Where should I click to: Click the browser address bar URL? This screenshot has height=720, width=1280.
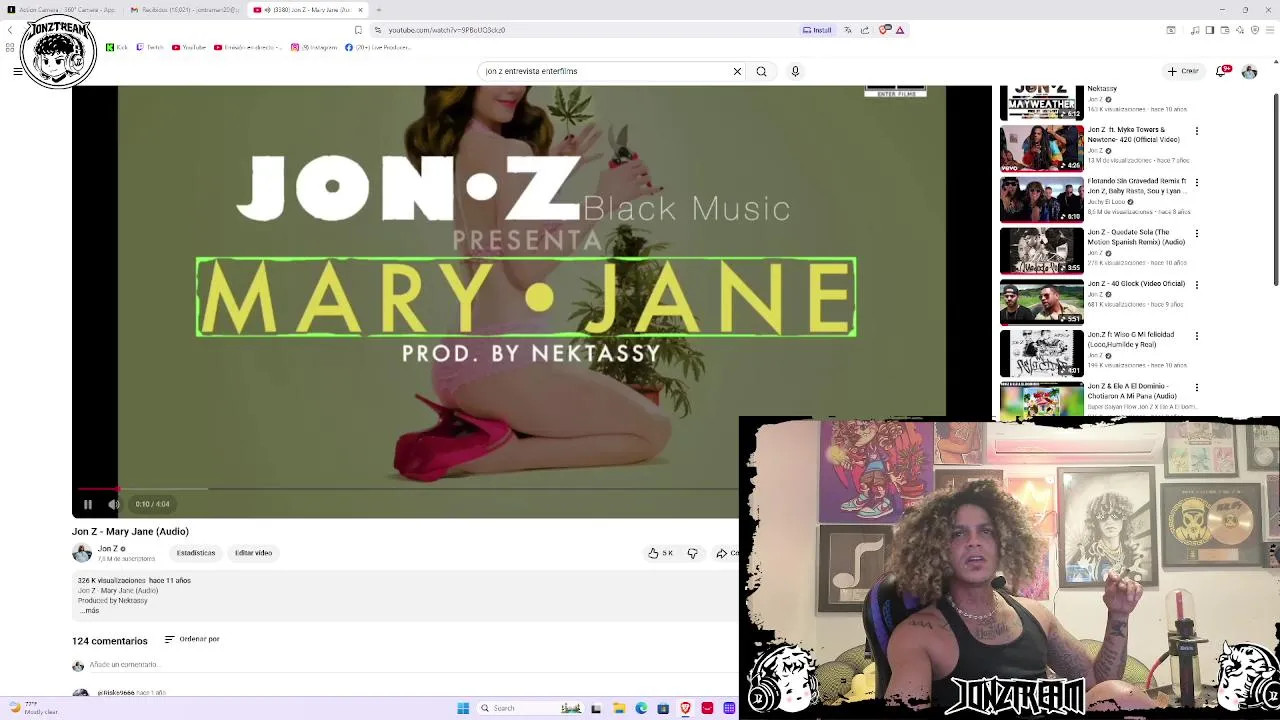(447, 30)
